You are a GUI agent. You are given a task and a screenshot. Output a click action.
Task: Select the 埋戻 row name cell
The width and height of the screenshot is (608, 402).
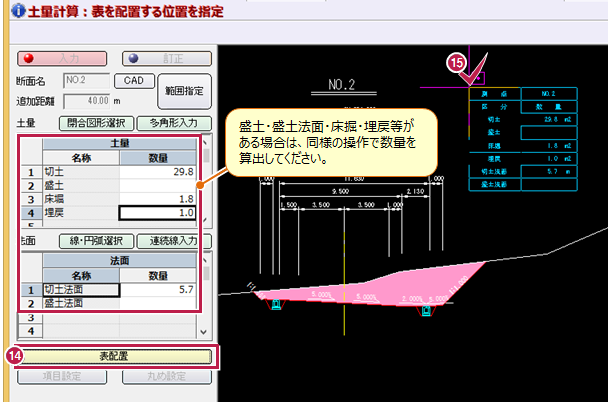[81, 213]
